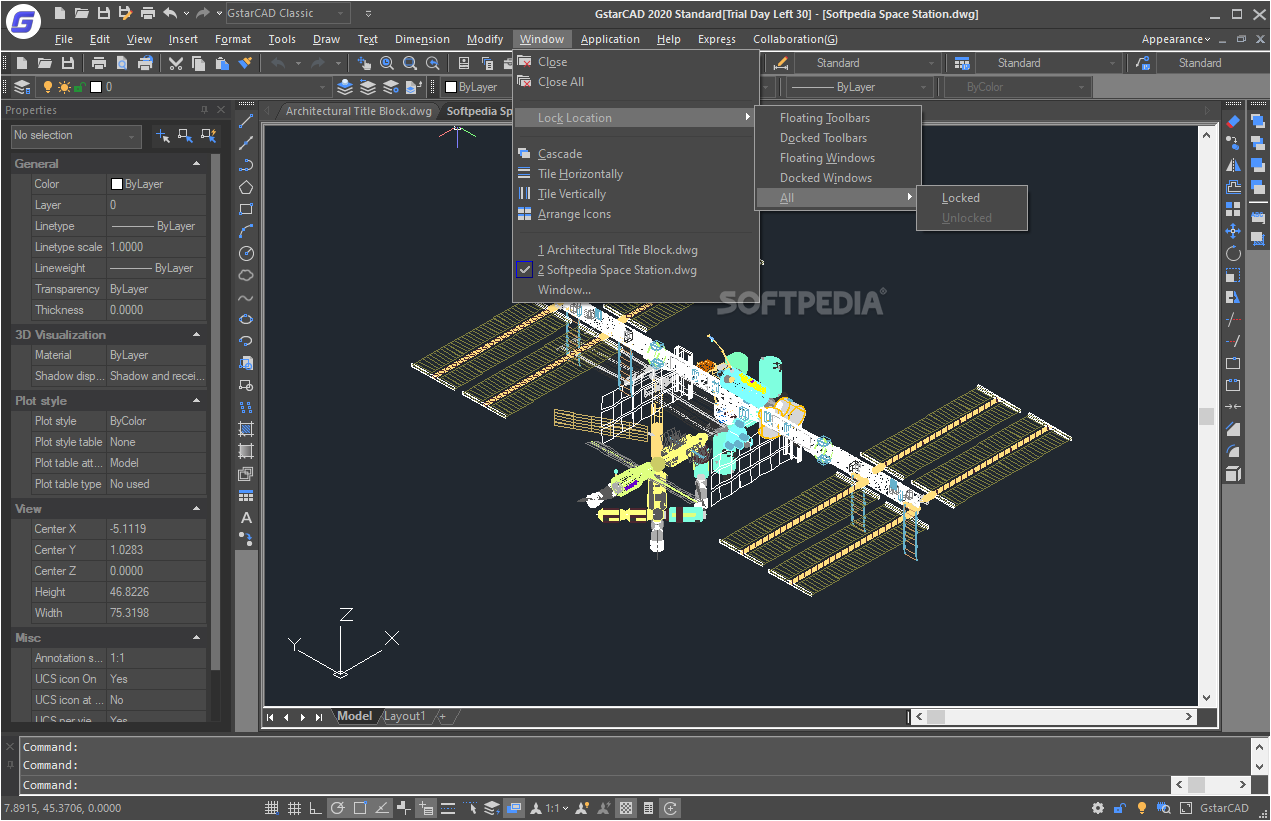Click the GstarCAD application logo button
1271x821 pixels.
click(23, 19)
